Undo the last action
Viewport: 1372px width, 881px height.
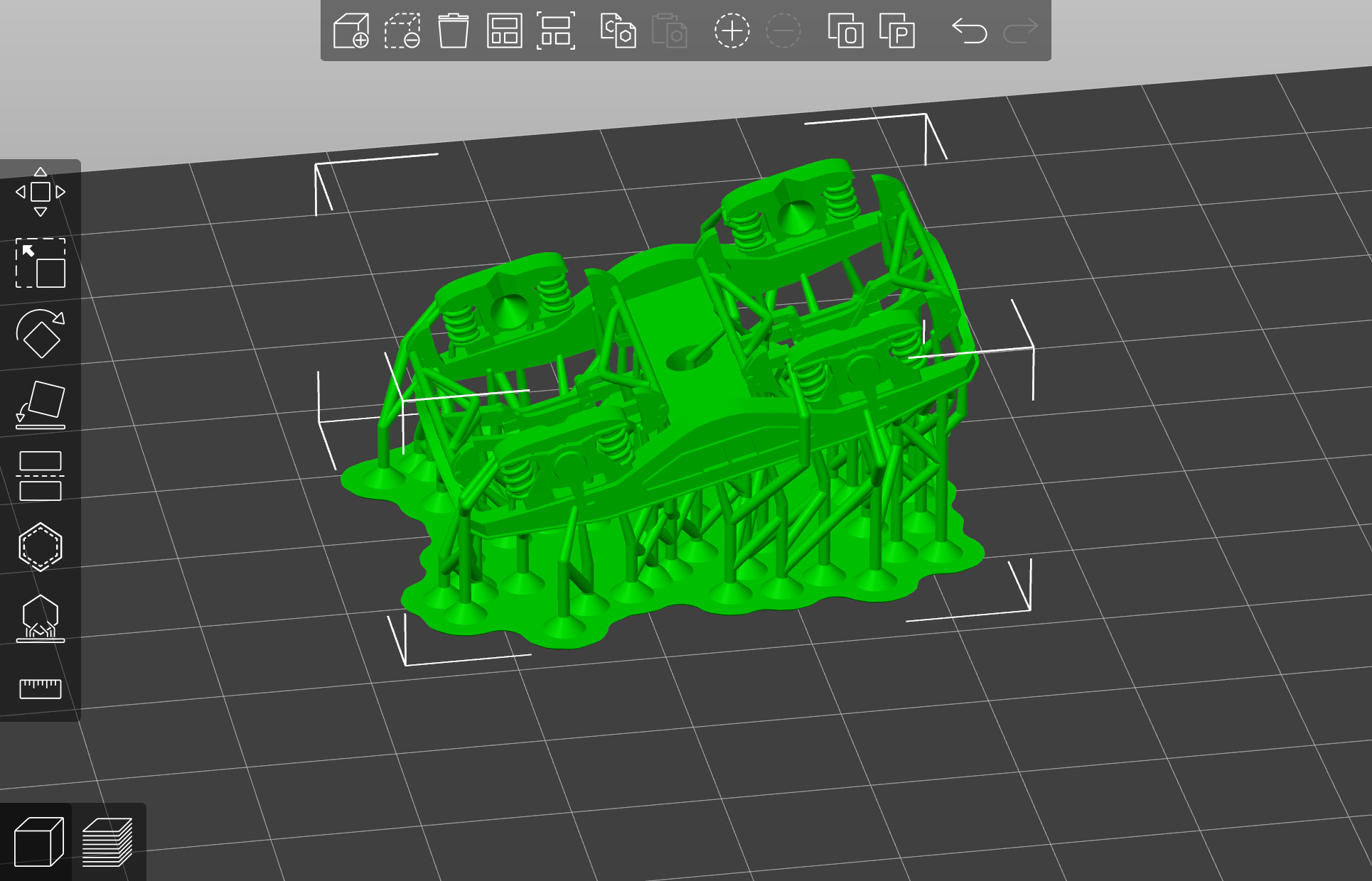tap(970, 31)
